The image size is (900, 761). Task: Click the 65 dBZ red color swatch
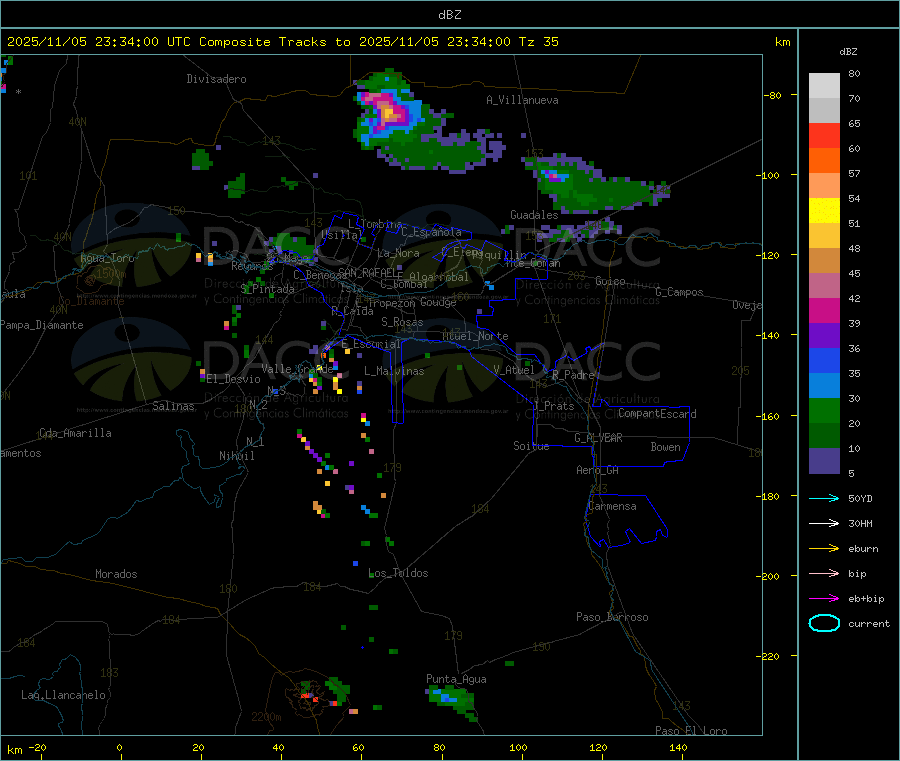tap(824, 135)
